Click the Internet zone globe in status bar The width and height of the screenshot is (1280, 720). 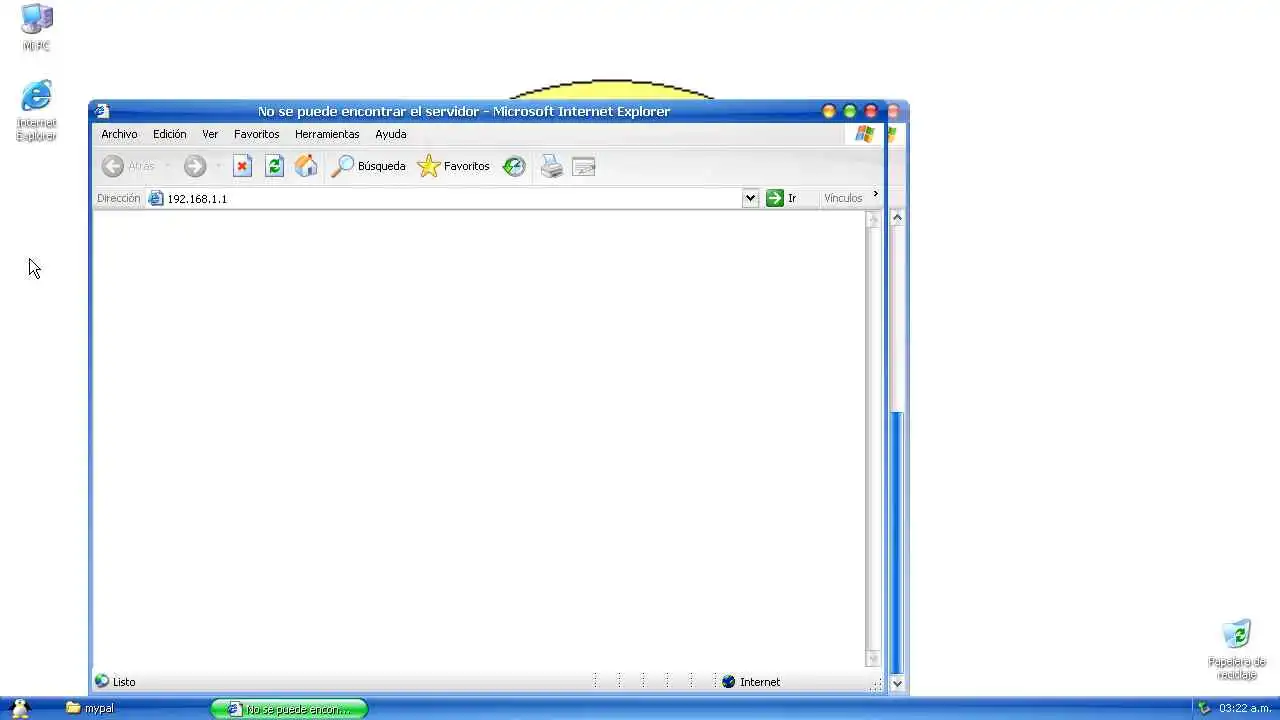(x=729, y=682)
